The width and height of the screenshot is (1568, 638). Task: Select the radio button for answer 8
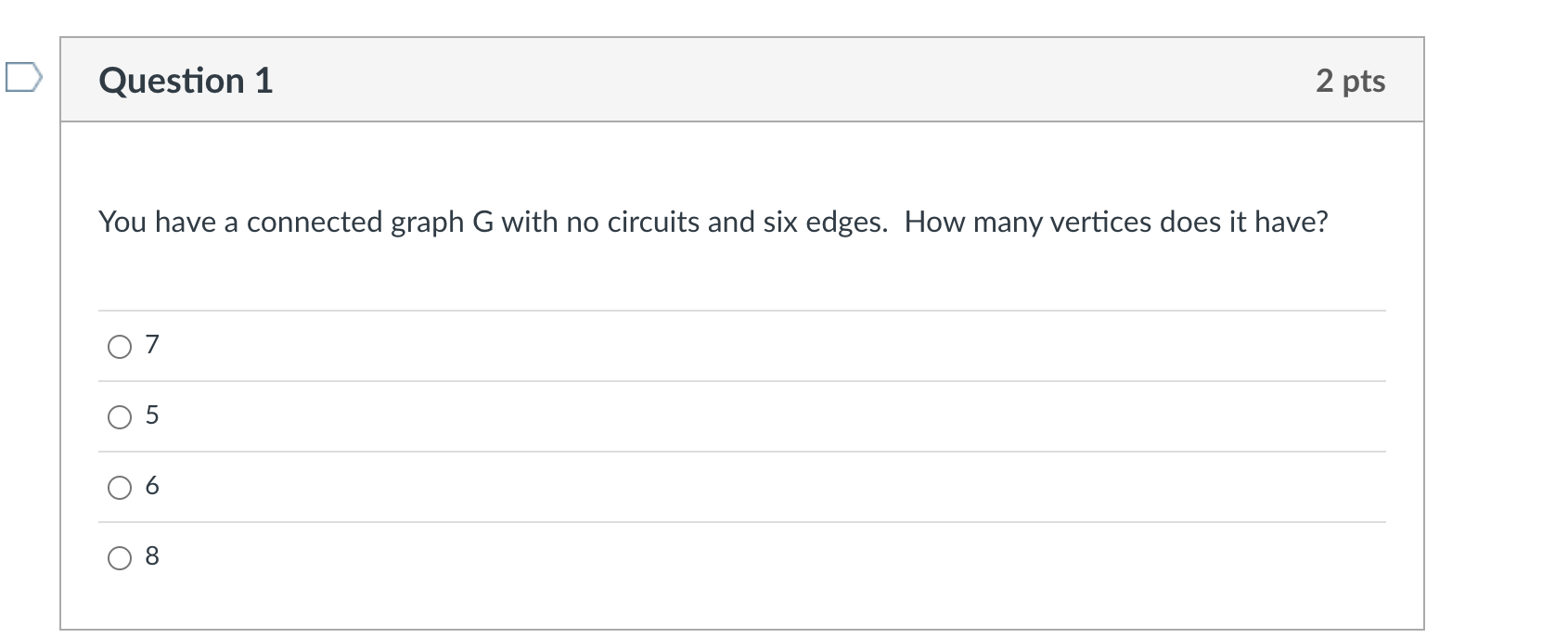[120, 558]
